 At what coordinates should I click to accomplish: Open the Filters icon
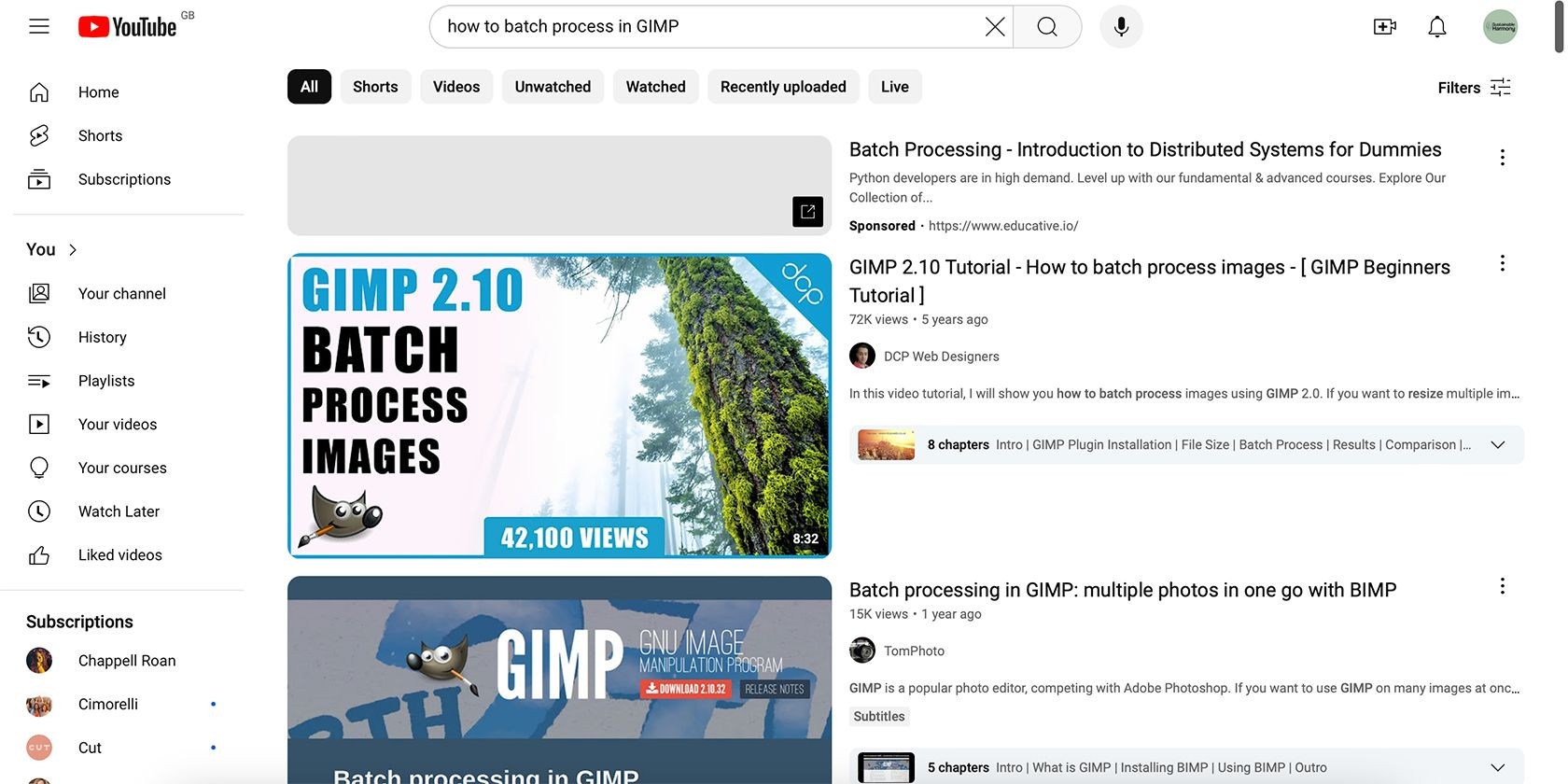click(x=1501, y=87)
